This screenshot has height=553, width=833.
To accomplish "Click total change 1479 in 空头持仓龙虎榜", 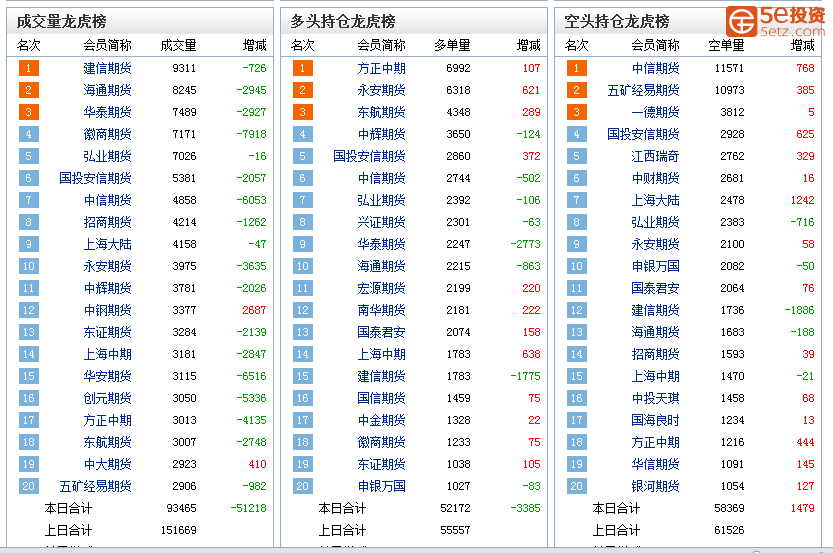I will [802, 508].
